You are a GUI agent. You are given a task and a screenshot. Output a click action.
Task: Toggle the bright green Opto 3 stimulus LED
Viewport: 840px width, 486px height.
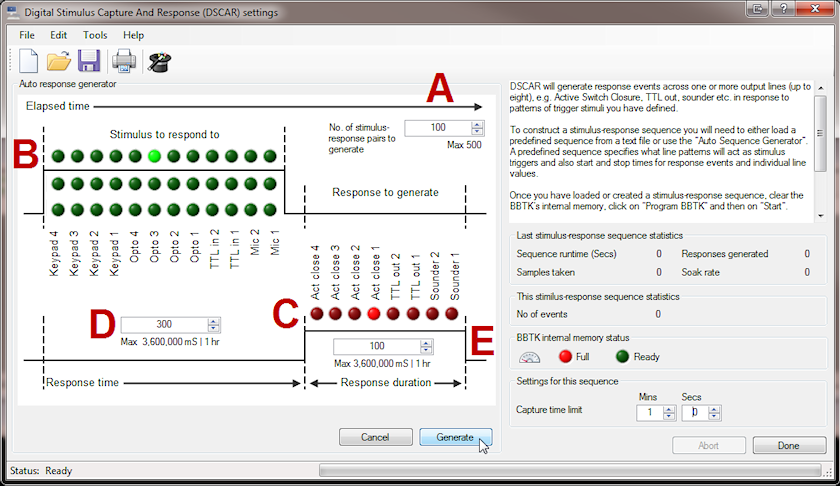[154, 156]
